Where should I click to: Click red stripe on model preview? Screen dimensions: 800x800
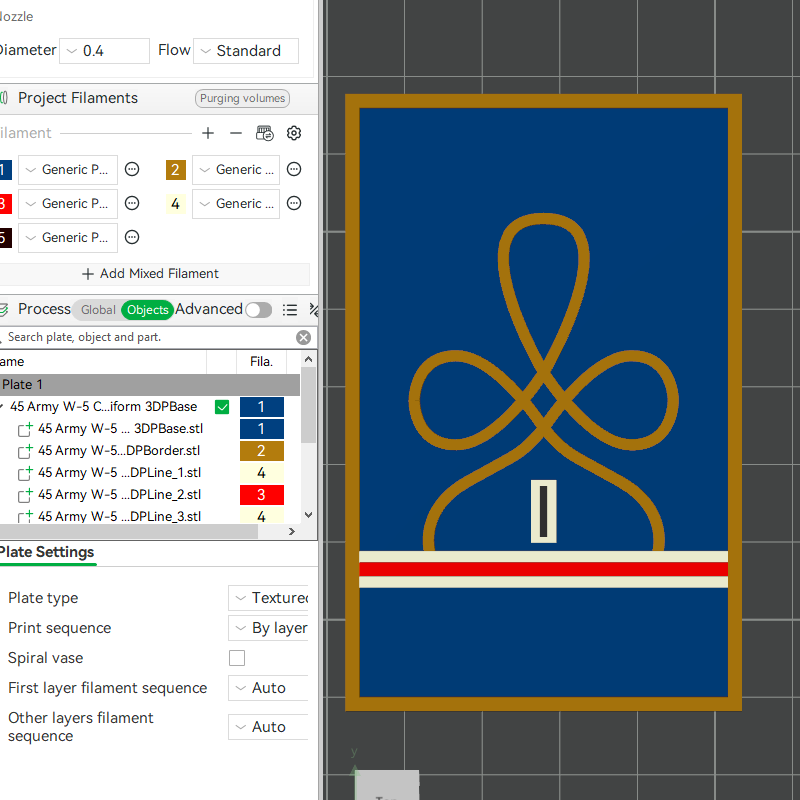(x=543, y=569)
